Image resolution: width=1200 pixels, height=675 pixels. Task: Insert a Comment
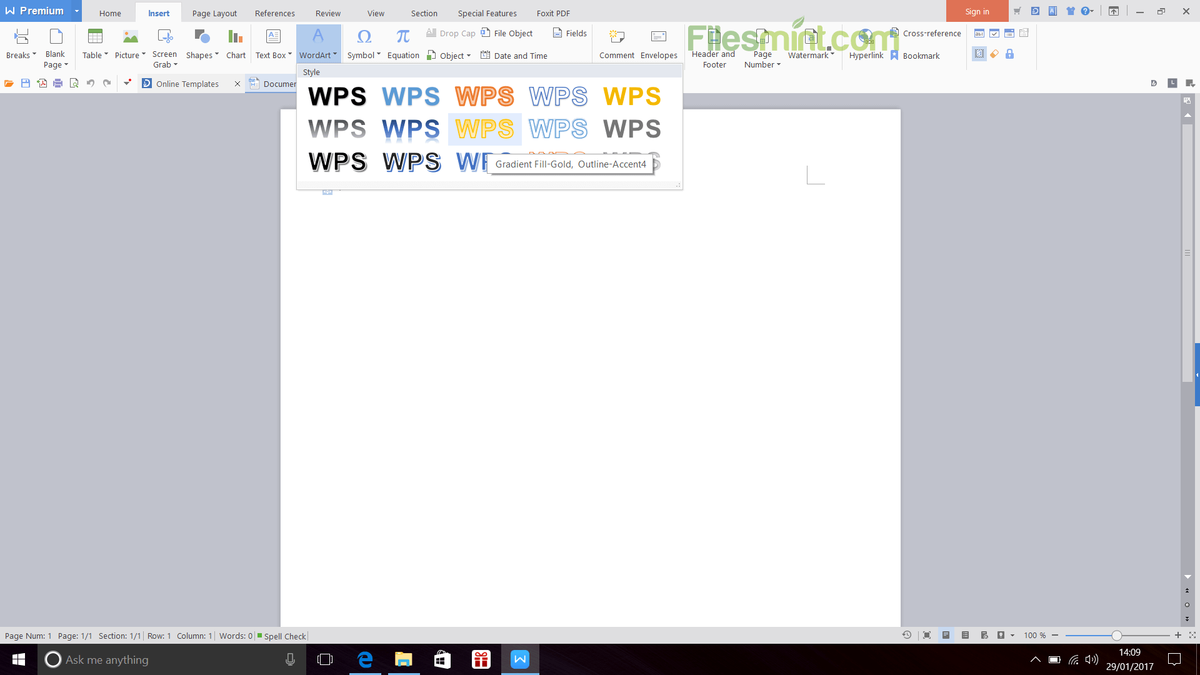617,44
